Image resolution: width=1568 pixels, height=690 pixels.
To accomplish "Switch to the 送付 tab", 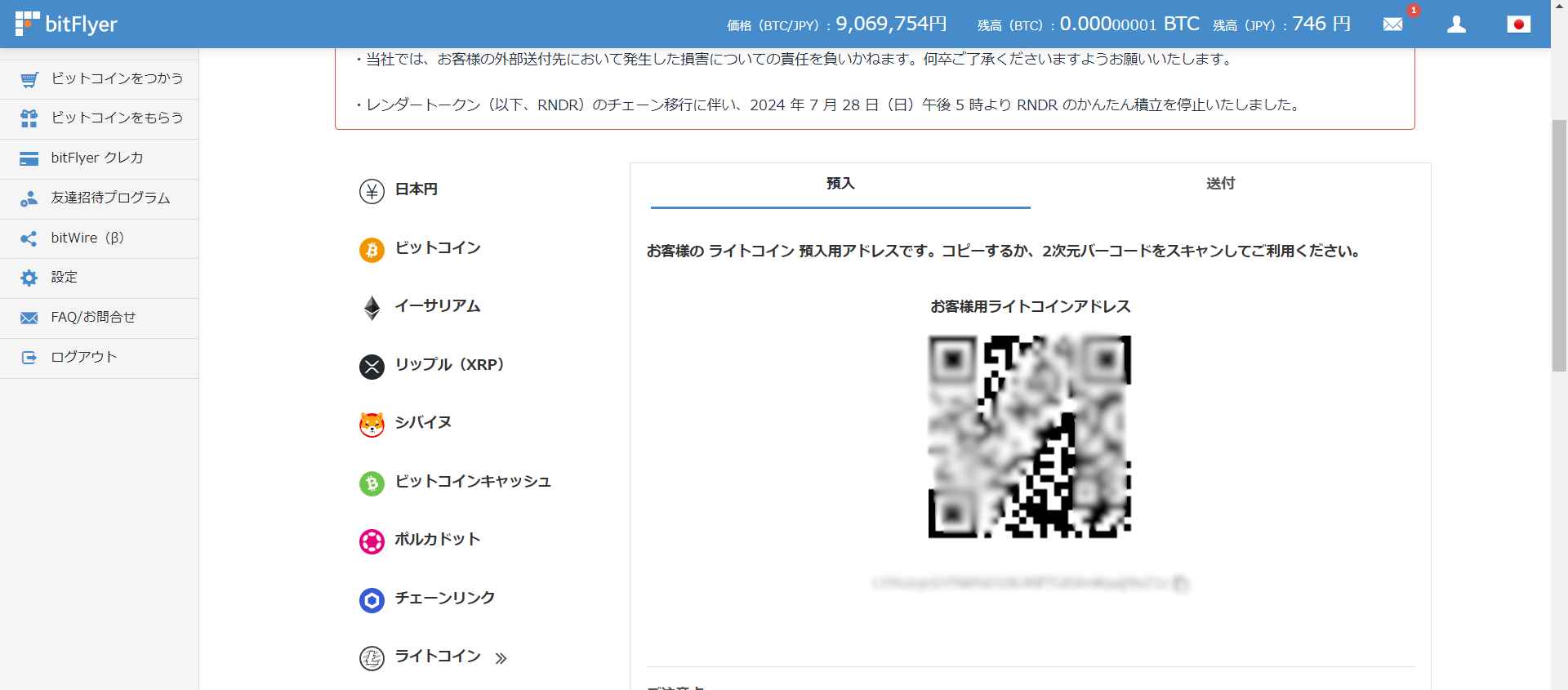I will click(1220, 184).
